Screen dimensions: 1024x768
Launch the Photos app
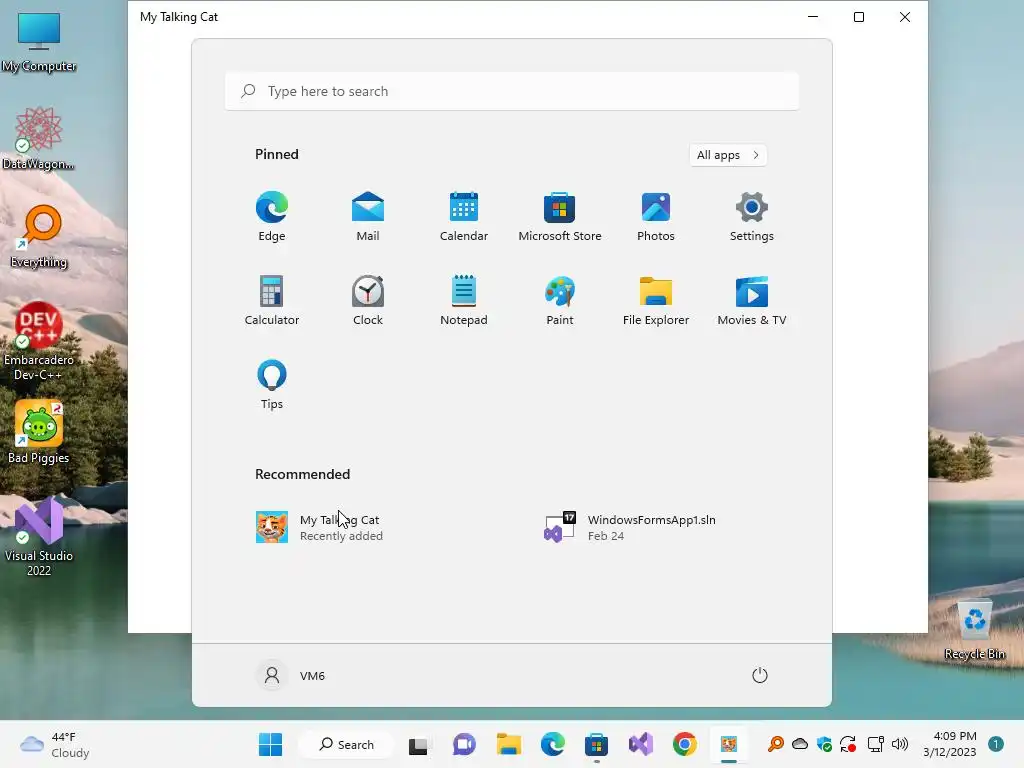[x=656, y=217]
